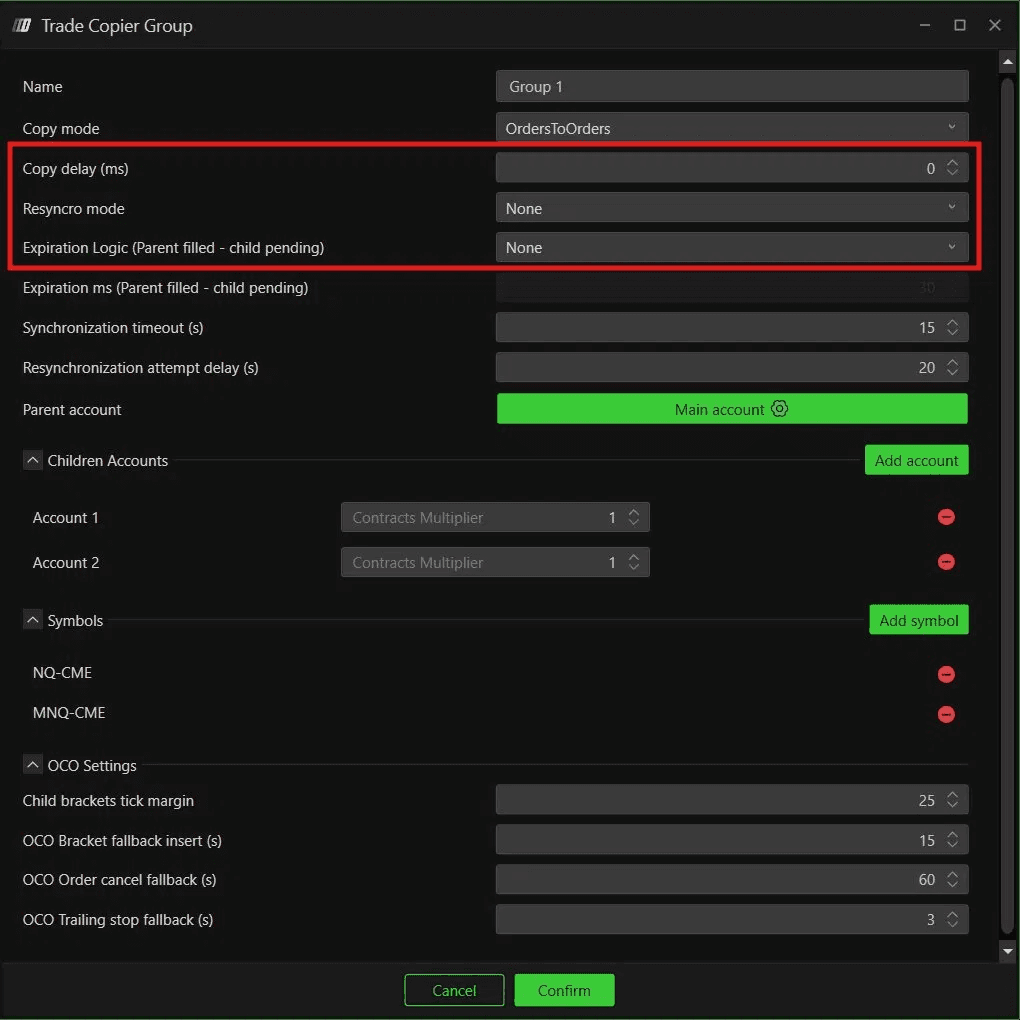Select the Main account parent button

pos(732,409)
